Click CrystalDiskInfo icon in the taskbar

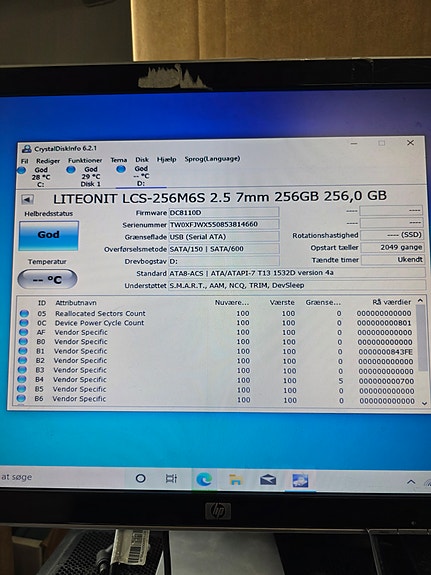300,480
